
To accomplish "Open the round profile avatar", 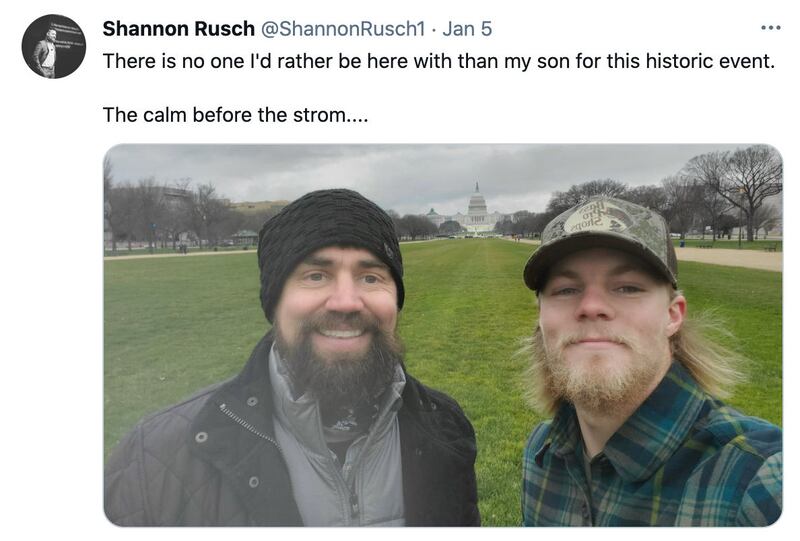I will click(x=54, y=47).
